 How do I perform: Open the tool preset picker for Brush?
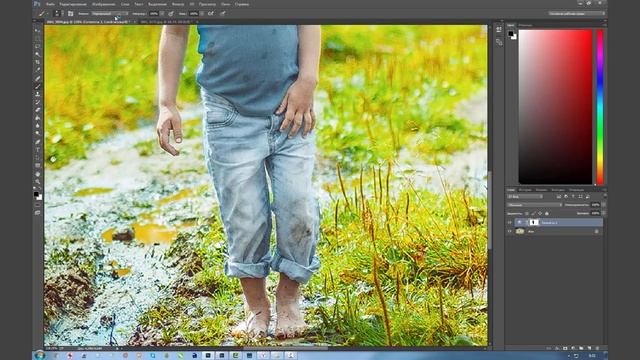click(42, 13)
